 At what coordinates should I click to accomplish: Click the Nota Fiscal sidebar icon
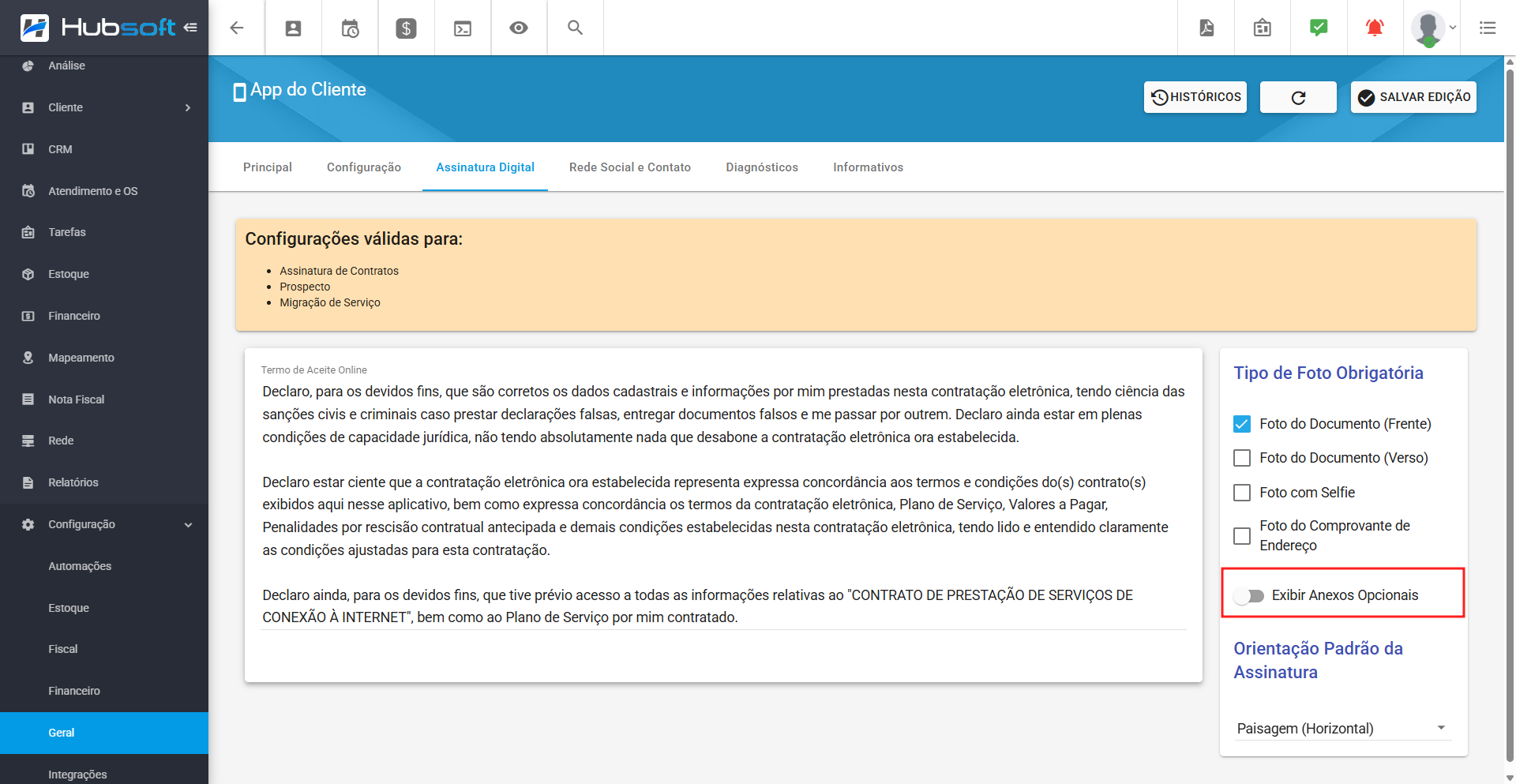28,399
